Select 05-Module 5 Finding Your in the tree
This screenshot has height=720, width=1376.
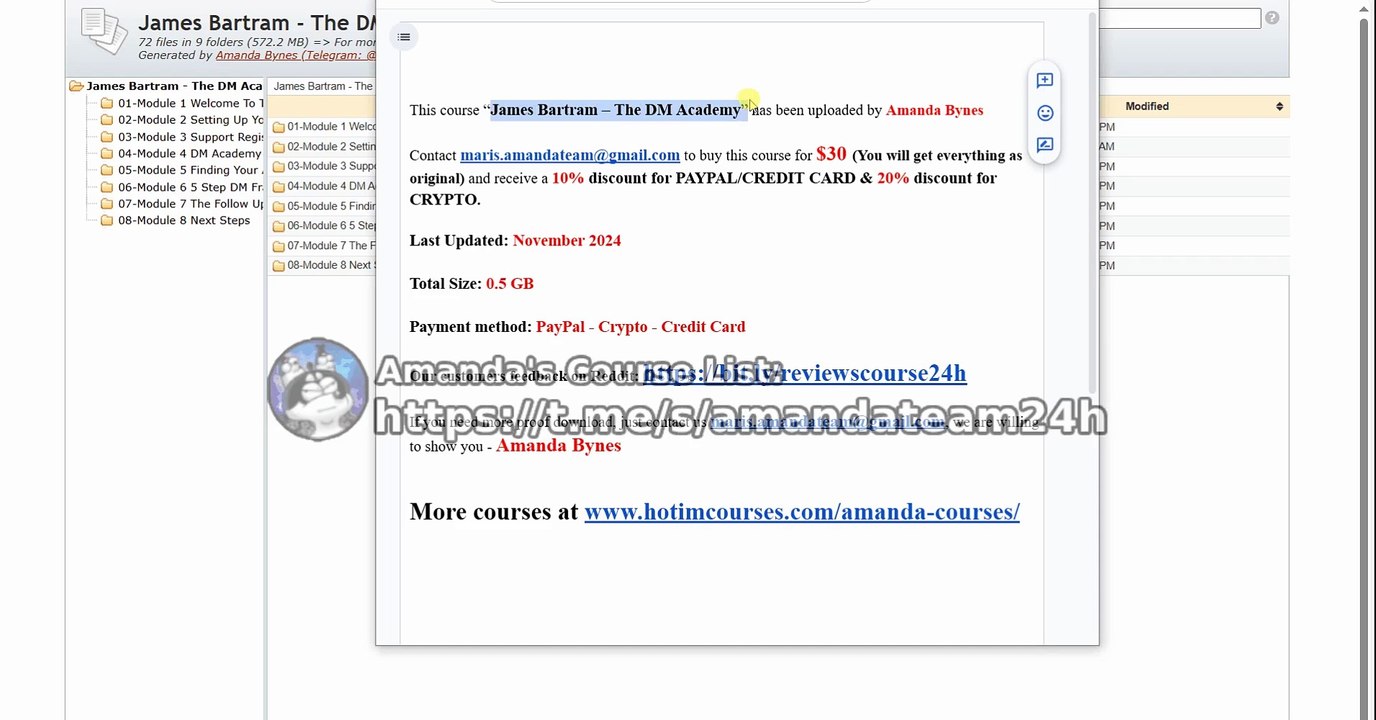[191, 170]
